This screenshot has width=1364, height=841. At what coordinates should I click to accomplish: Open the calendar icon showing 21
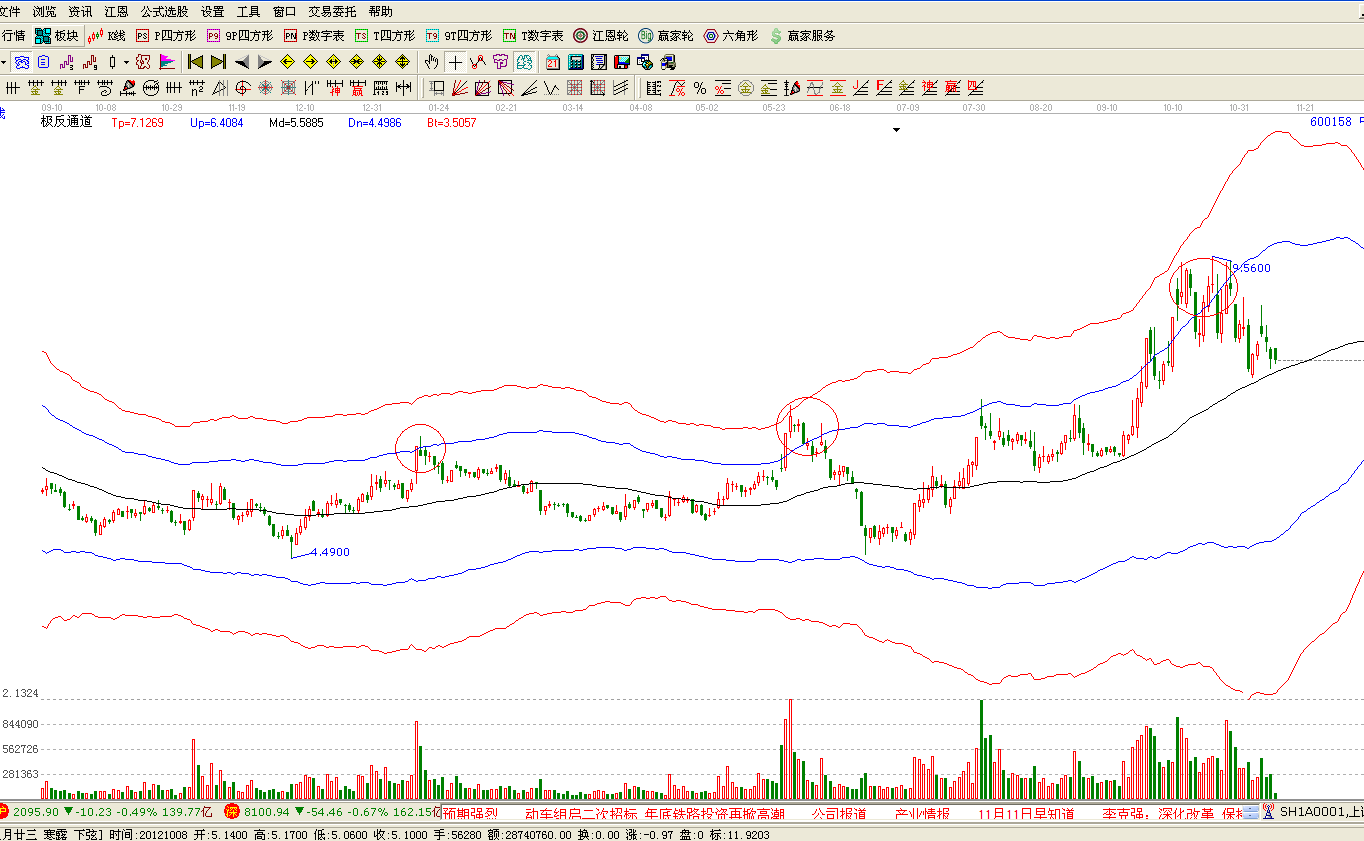(x=552, y=62)
